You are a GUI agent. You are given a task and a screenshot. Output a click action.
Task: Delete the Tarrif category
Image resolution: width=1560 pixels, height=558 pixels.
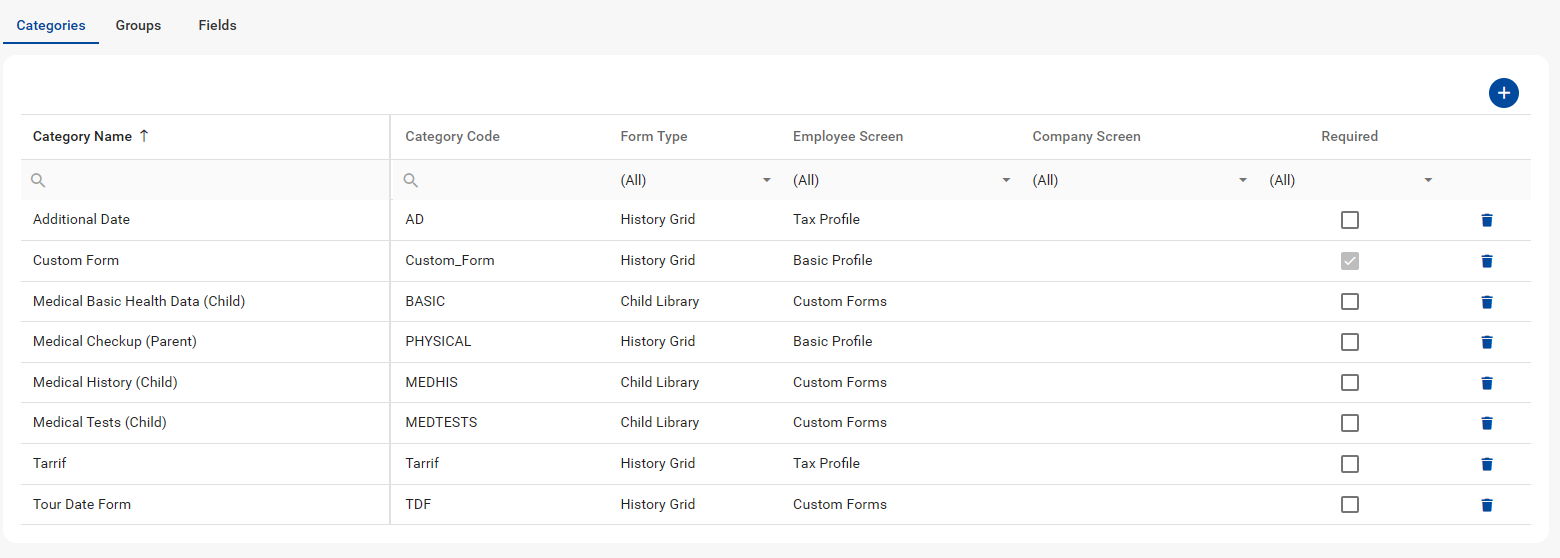1486,464
